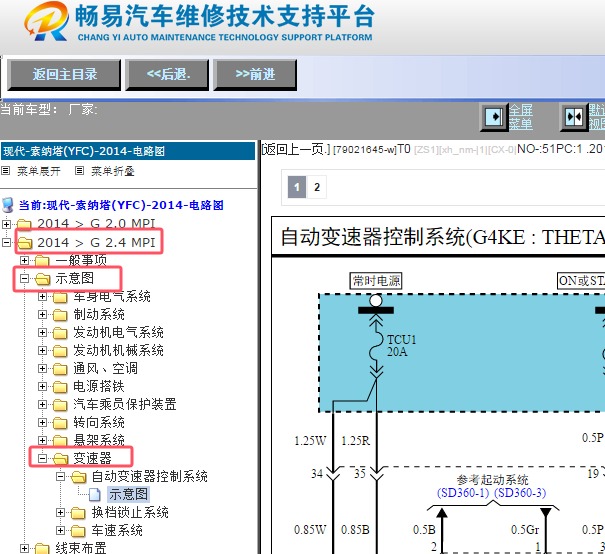Expand all menus via 菜单展开

coord(39,171)
